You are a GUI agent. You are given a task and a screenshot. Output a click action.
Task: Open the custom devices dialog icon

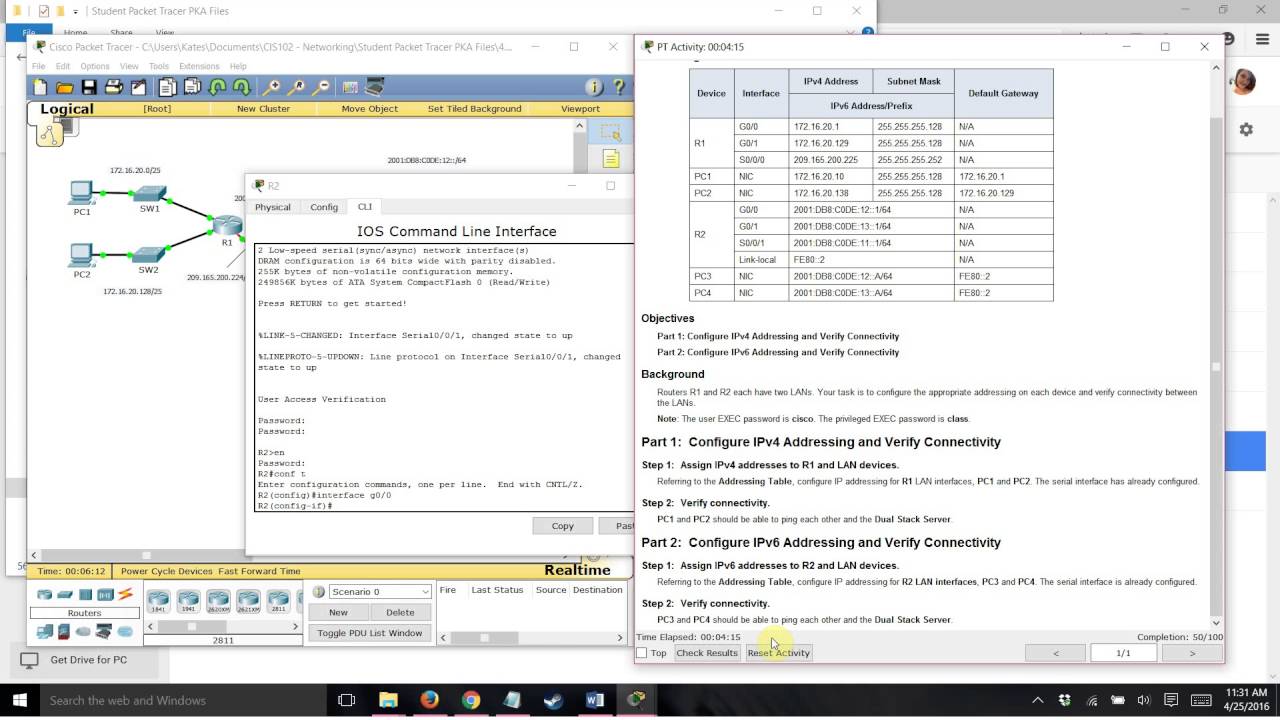(374, 87)
